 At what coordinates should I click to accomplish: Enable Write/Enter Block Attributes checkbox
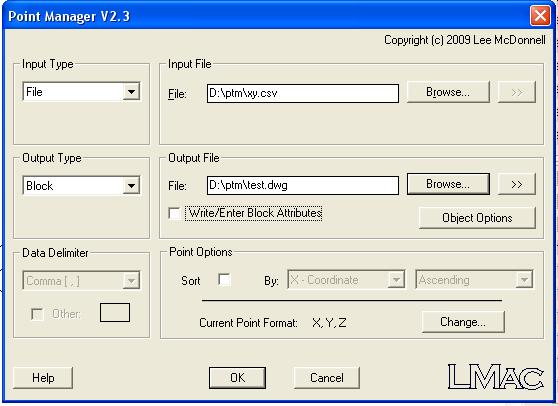tap(174, 213)
